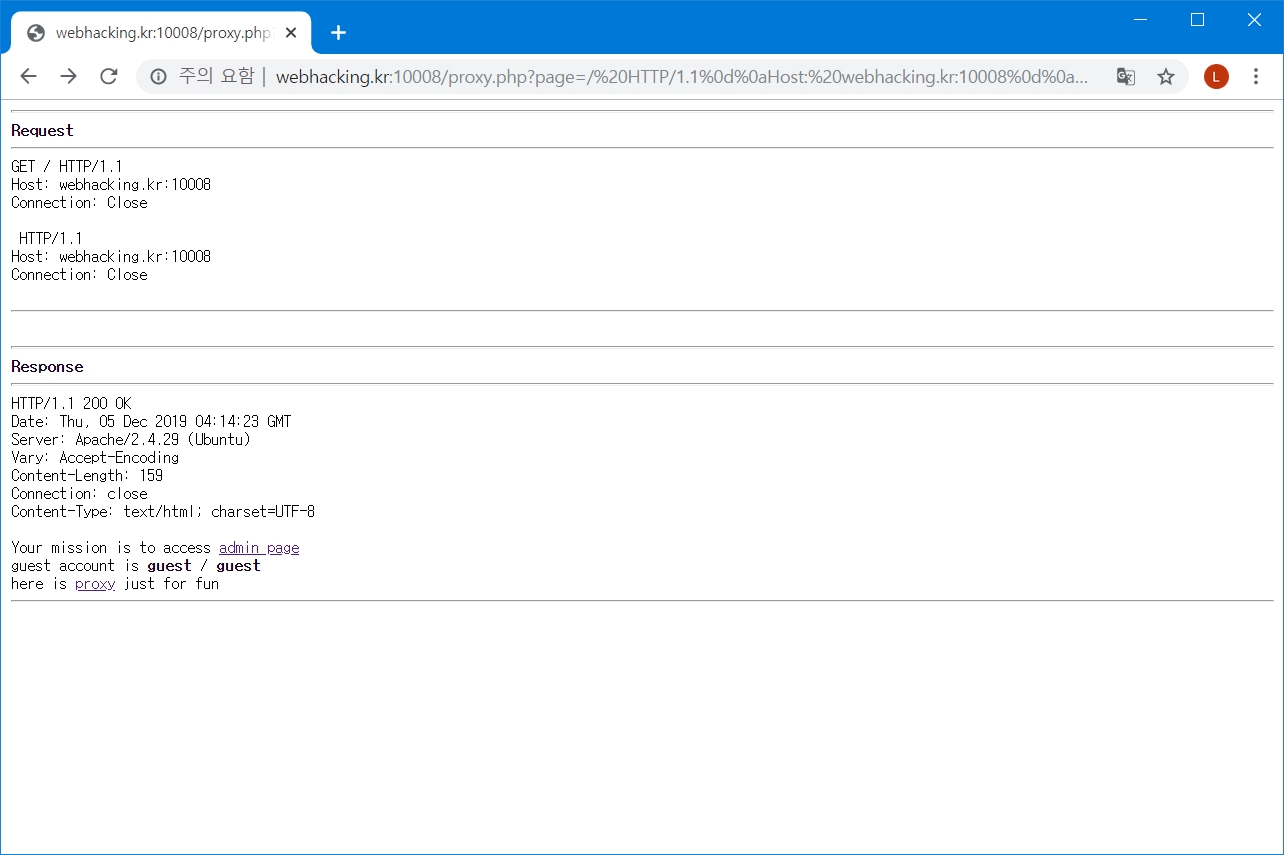Maximize the Chrome window
1284x855 pixels.
pyautogui.click(x=1198, y=20)
